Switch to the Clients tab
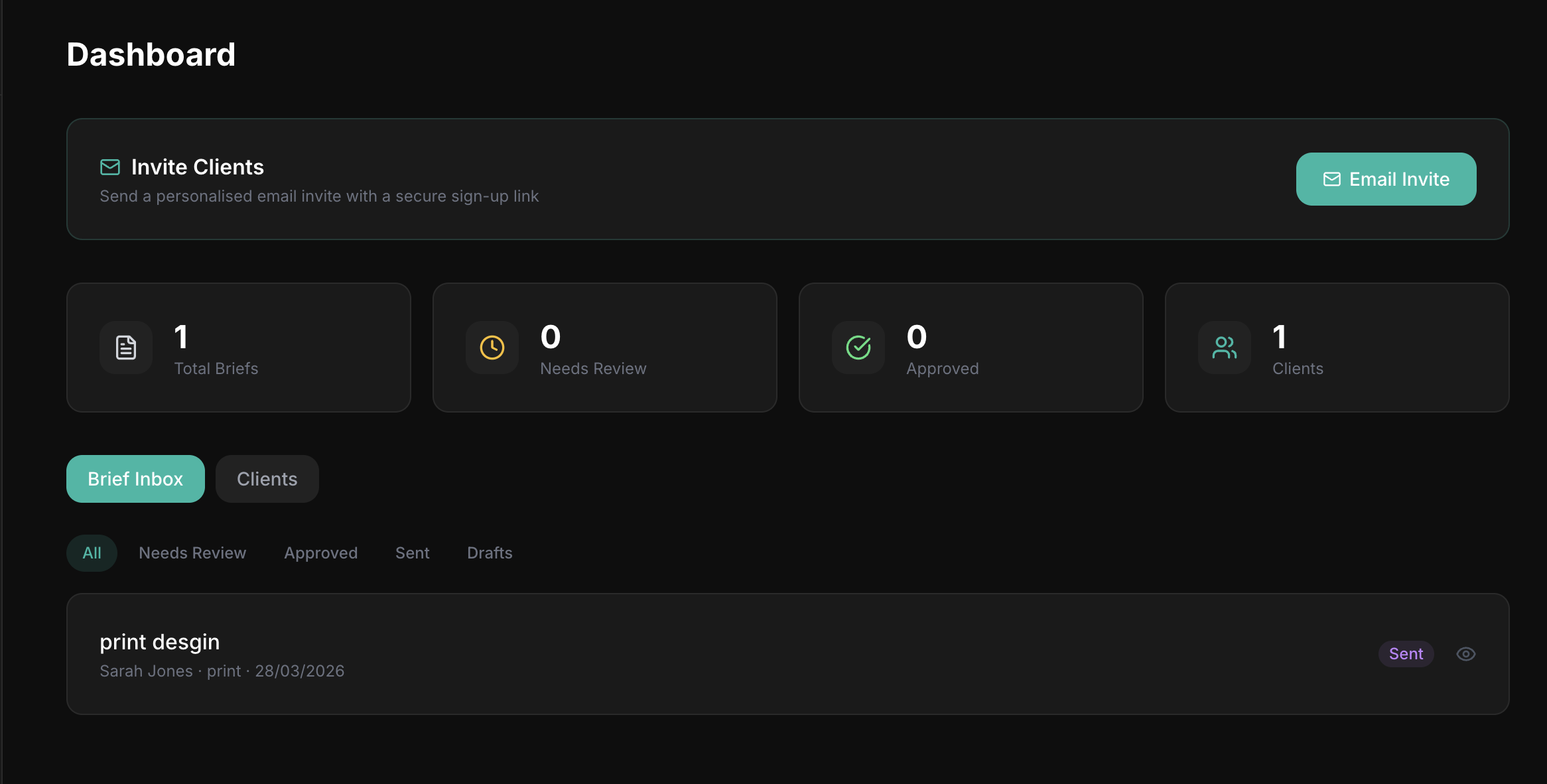The height and width of the screenshot is (784, 1547). [x=267, y=479]
